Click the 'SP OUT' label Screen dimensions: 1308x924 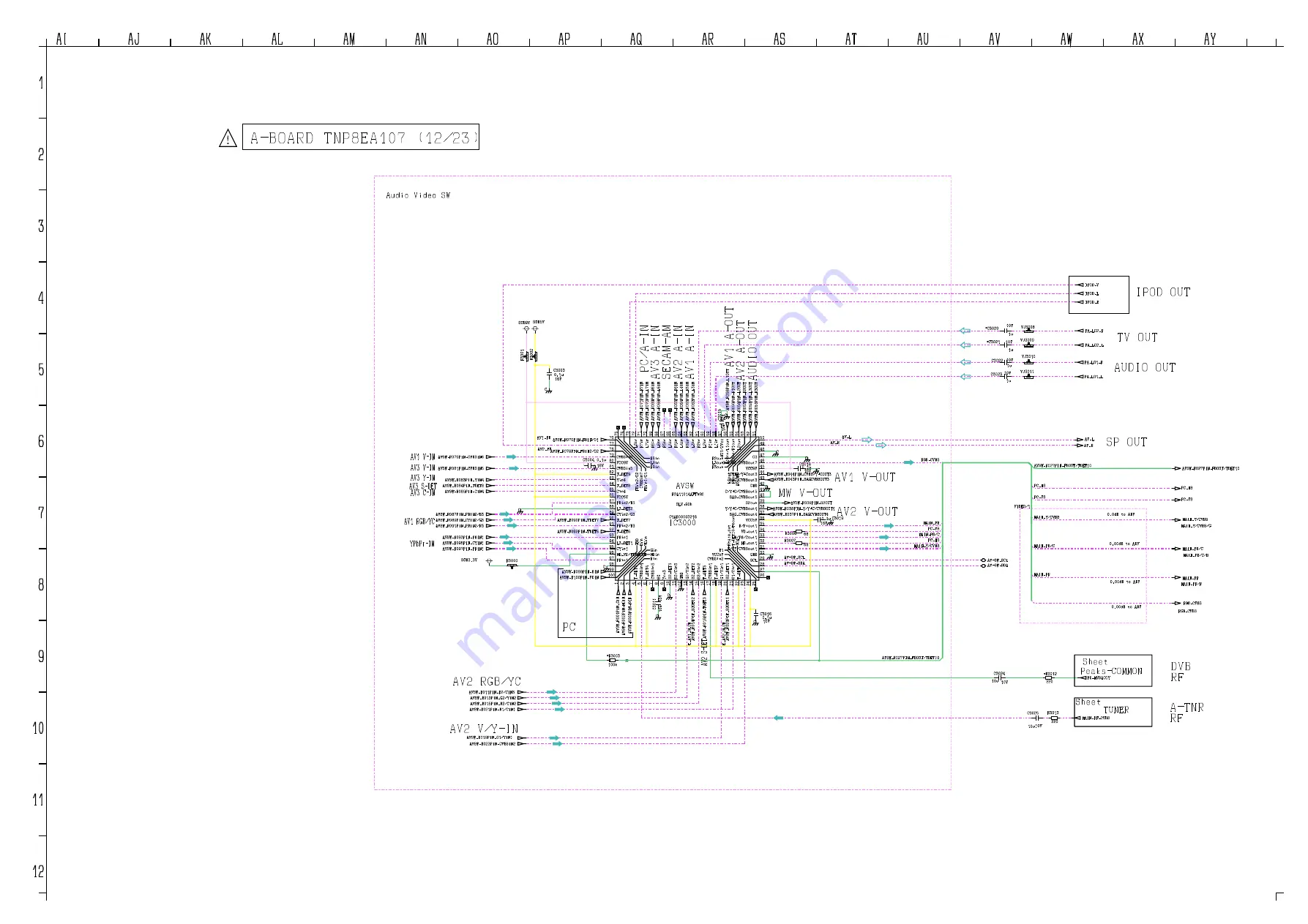(1126, 442)
